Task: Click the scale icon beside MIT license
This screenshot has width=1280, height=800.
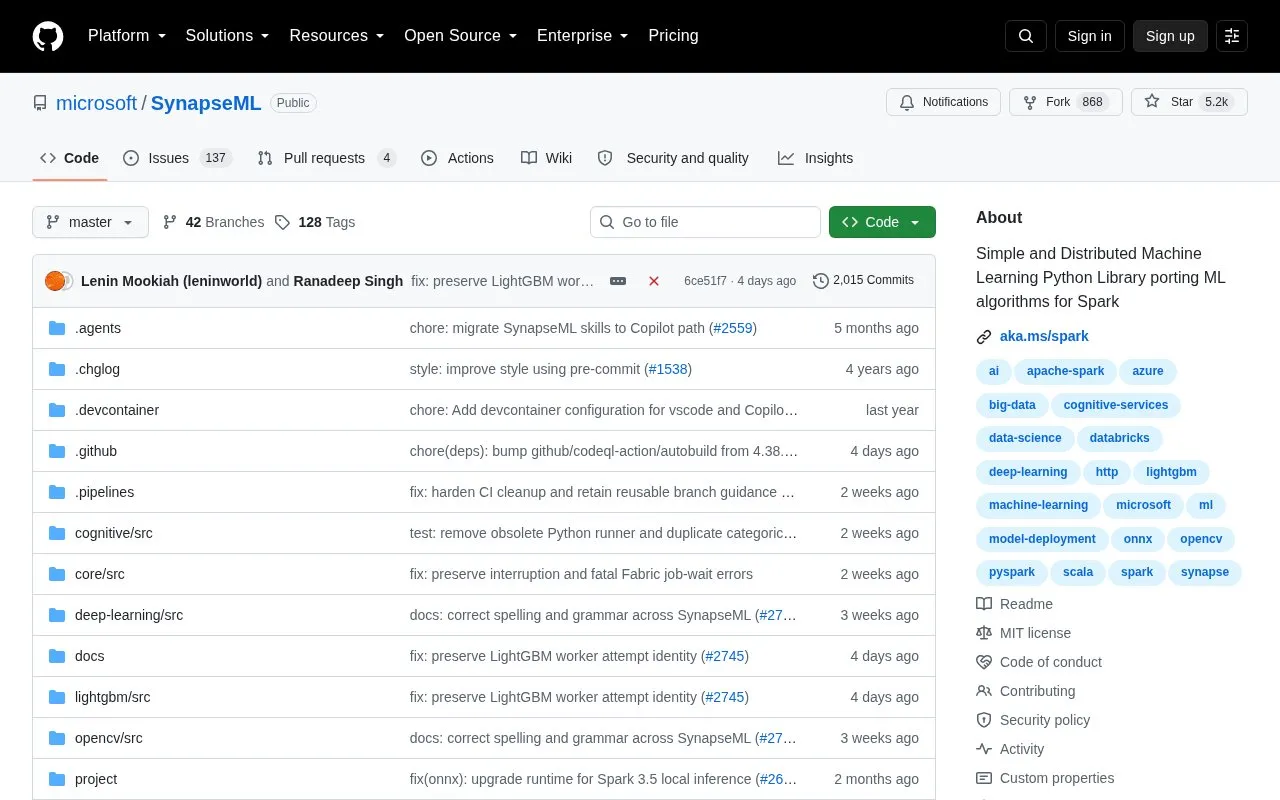Action: click(984, 633)
